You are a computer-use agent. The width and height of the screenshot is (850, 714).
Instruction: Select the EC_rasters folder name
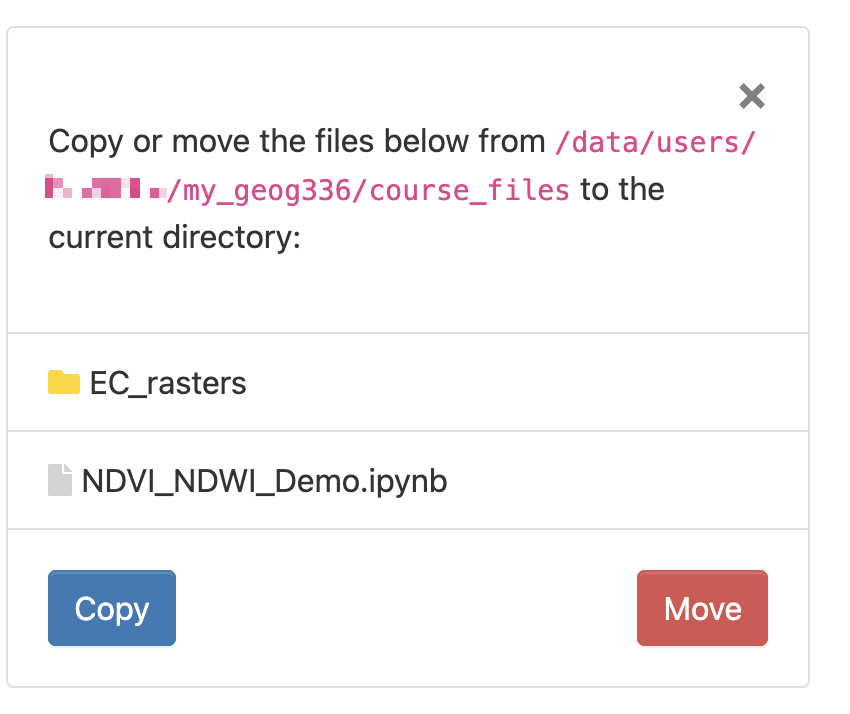(168, 383)
